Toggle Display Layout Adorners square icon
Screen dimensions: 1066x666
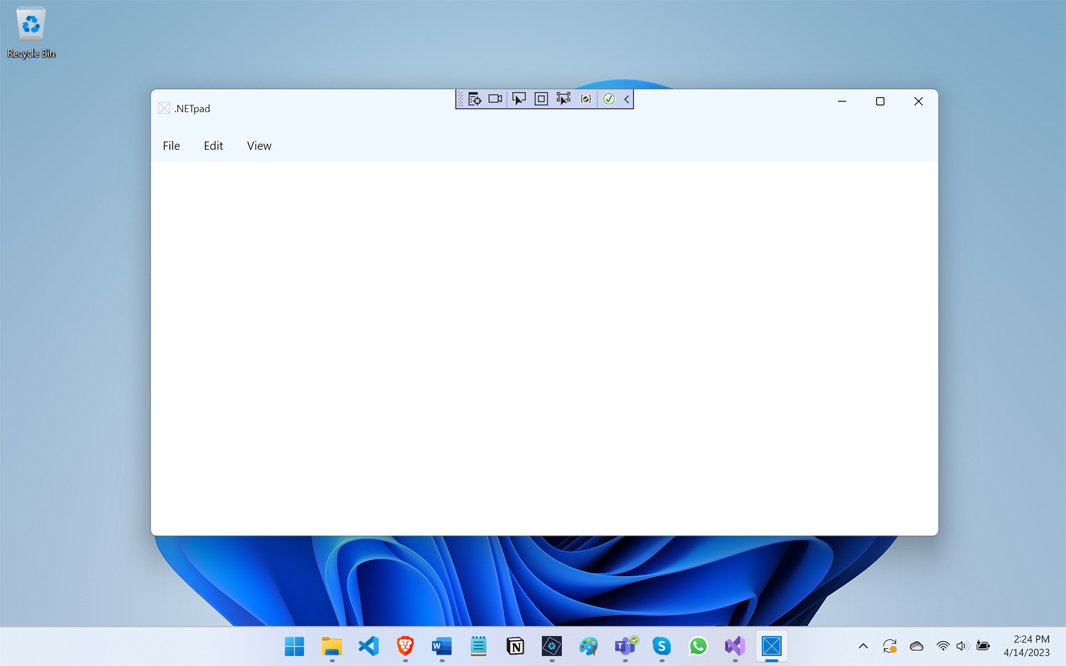click(541, 99)
